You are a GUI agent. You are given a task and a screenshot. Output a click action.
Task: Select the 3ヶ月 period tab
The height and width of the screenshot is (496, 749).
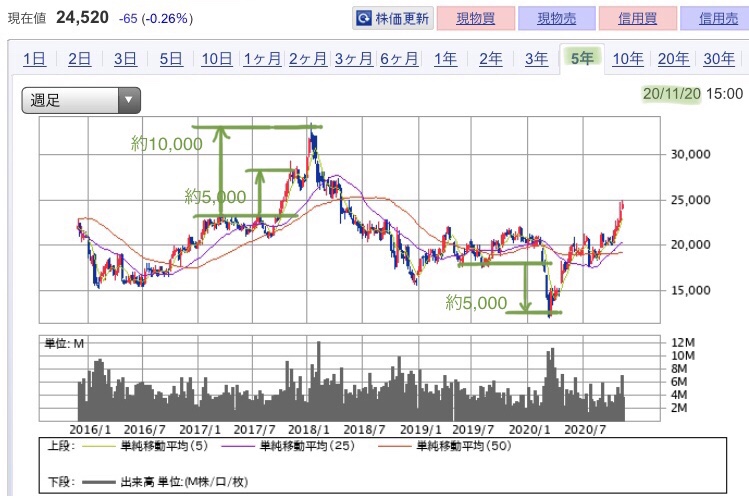click(353, 59)
